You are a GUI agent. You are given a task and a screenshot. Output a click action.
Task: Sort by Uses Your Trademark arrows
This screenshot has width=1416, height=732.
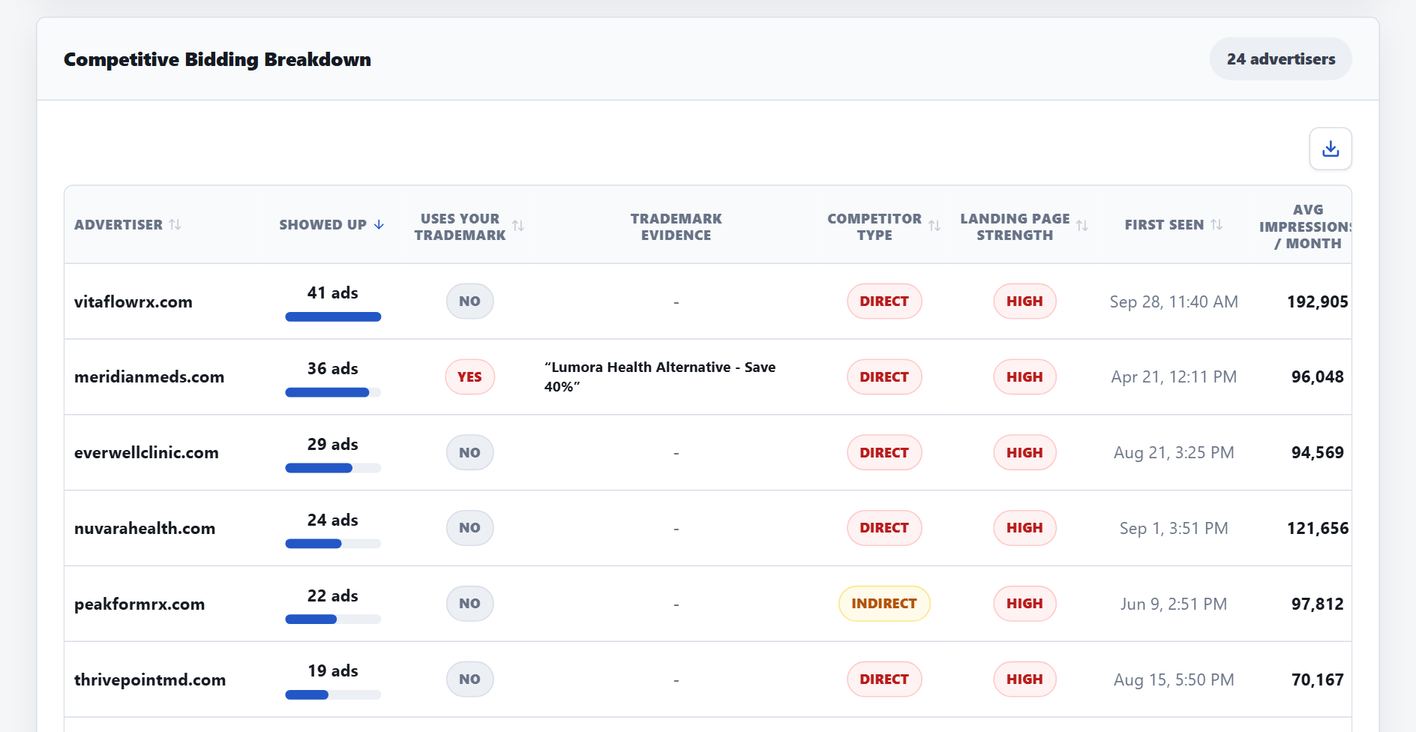[518, 226]
